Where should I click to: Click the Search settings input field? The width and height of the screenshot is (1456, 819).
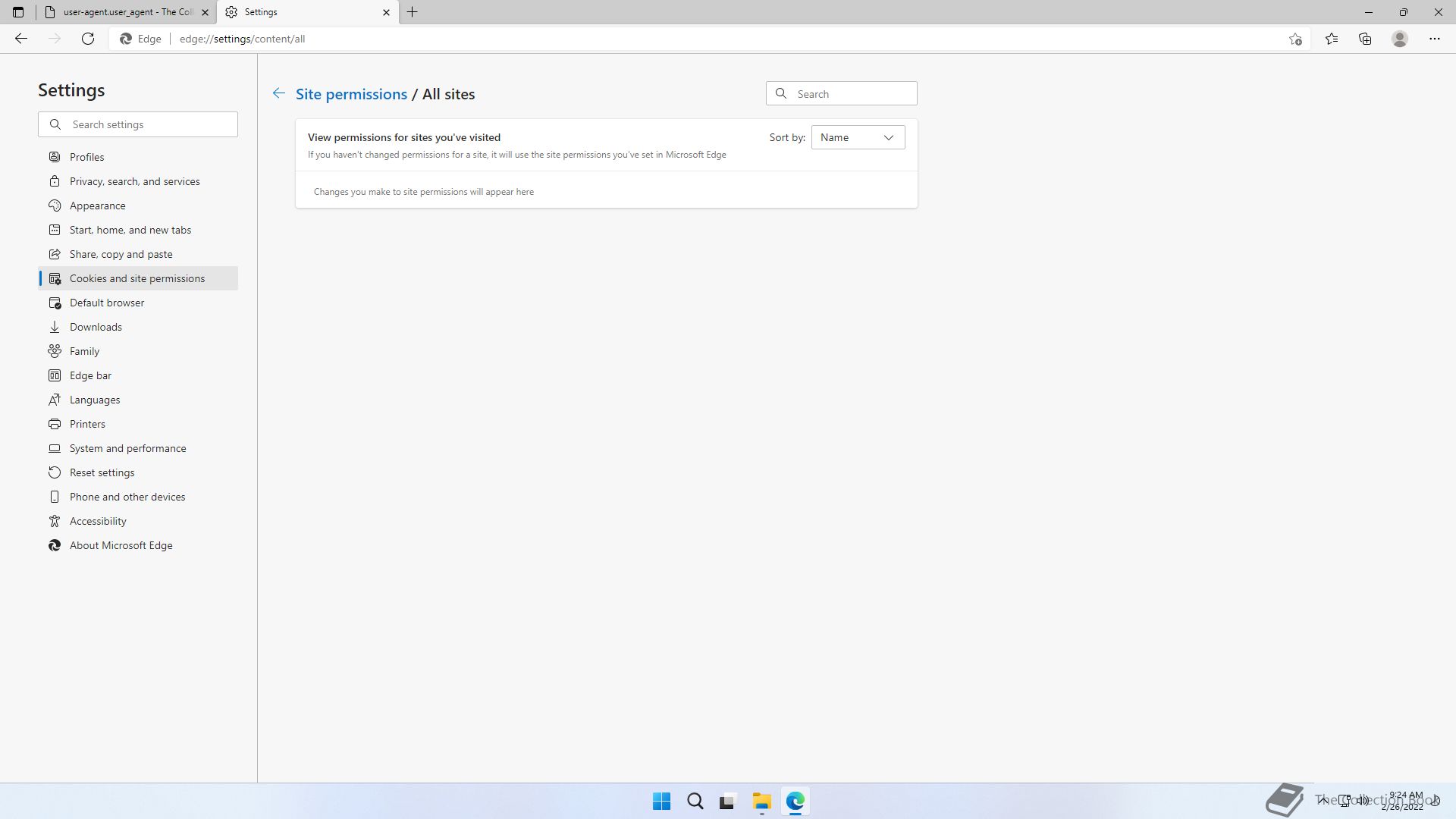[x=148, y=124]
